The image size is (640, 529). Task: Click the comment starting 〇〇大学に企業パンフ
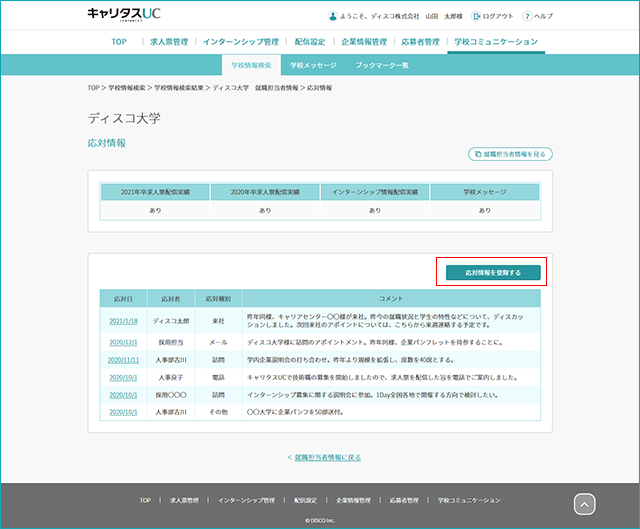(295, 412)
